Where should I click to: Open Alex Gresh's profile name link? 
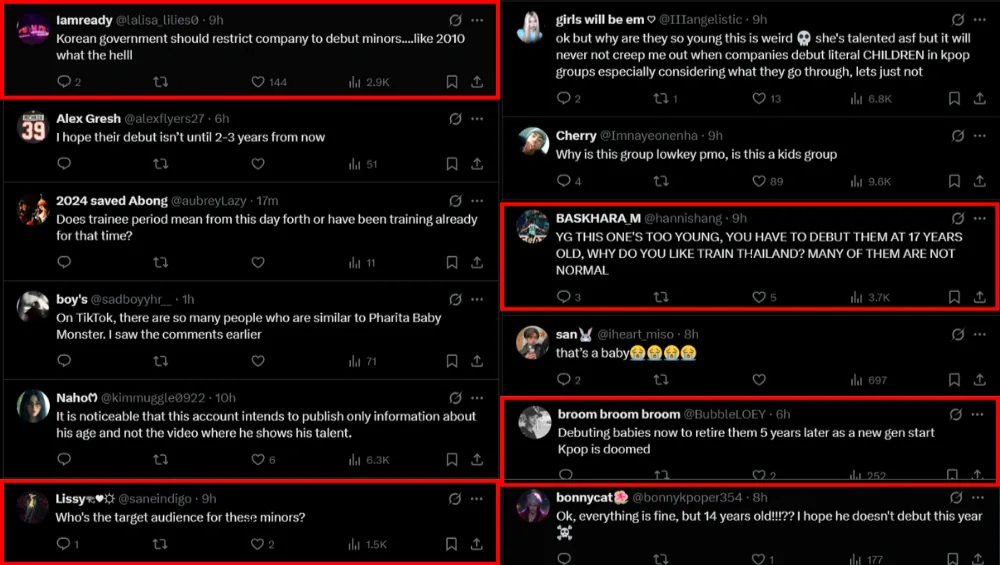pos(88,119)
